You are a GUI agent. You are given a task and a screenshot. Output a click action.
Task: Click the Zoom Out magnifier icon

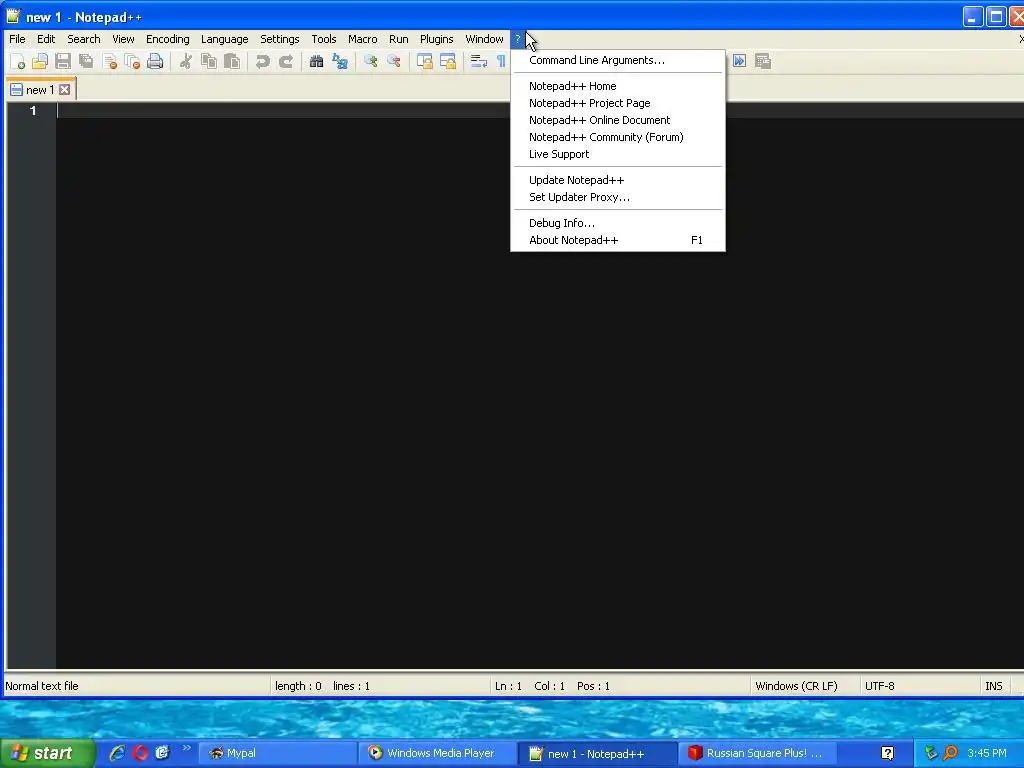point(394,61)
